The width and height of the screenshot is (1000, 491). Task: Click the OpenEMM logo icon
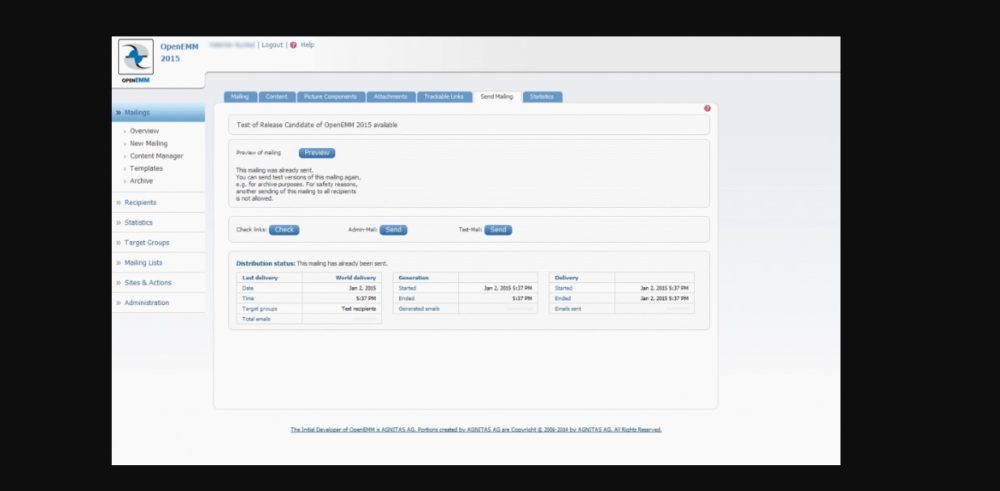click(x=135, y=62)
